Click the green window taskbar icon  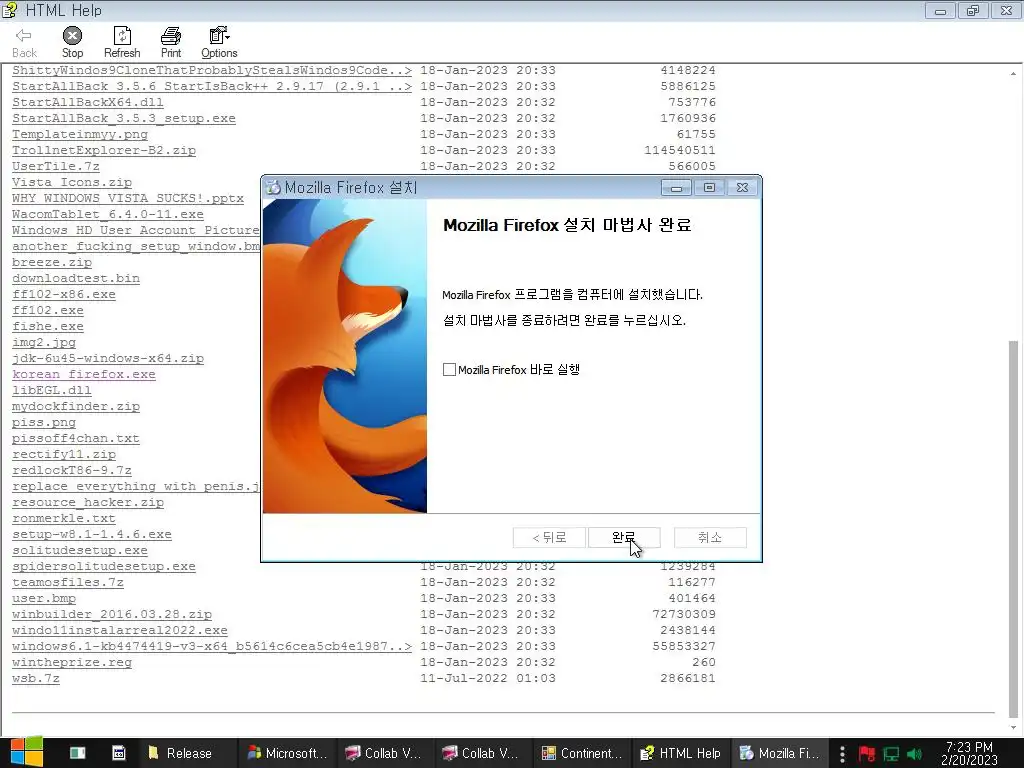pos(78,753)
